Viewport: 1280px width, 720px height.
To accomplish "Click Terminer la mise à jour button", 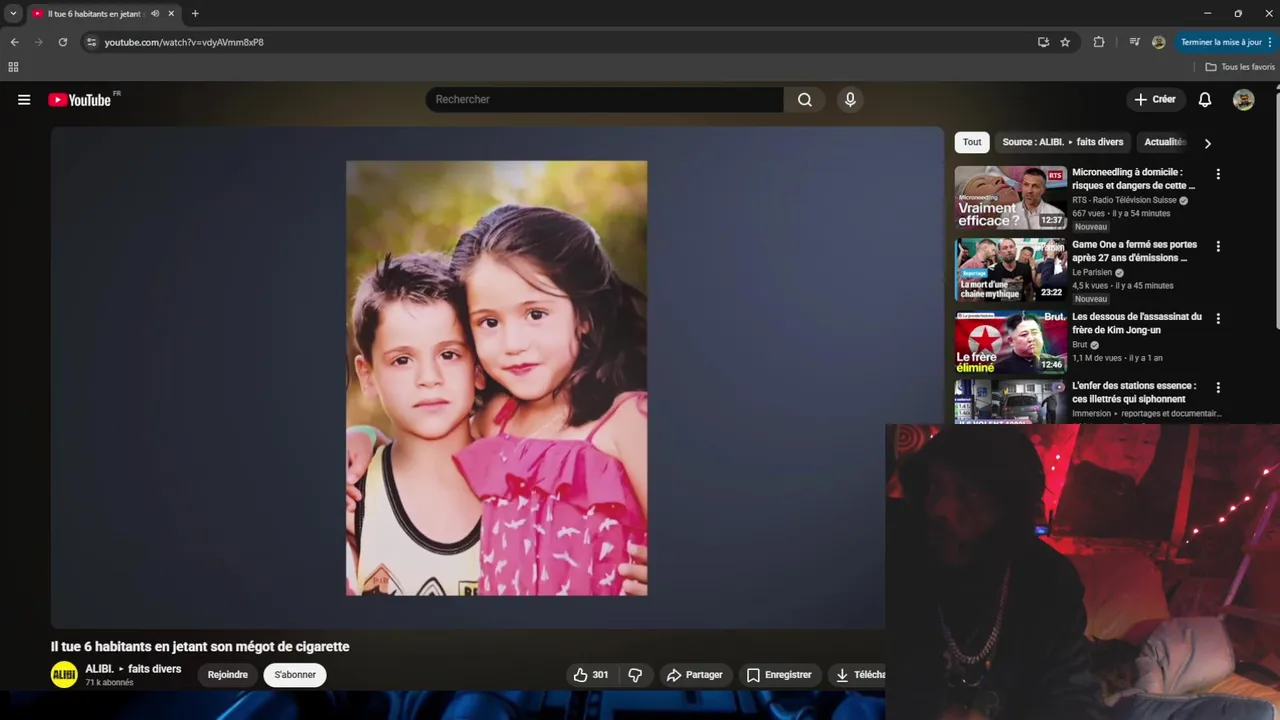I will pos(1226,42).
